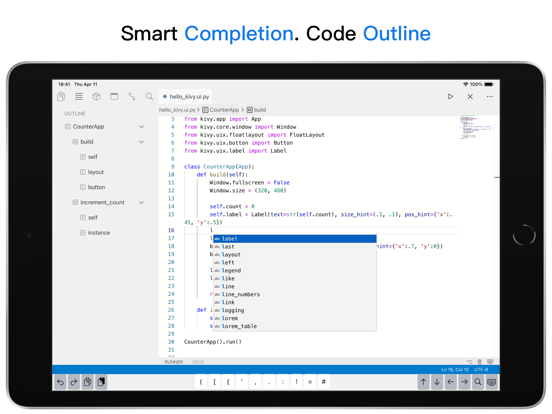This screenshot has height=414, width=552.
Task: Show the outline list icon
Action: [x=79, y=96]
